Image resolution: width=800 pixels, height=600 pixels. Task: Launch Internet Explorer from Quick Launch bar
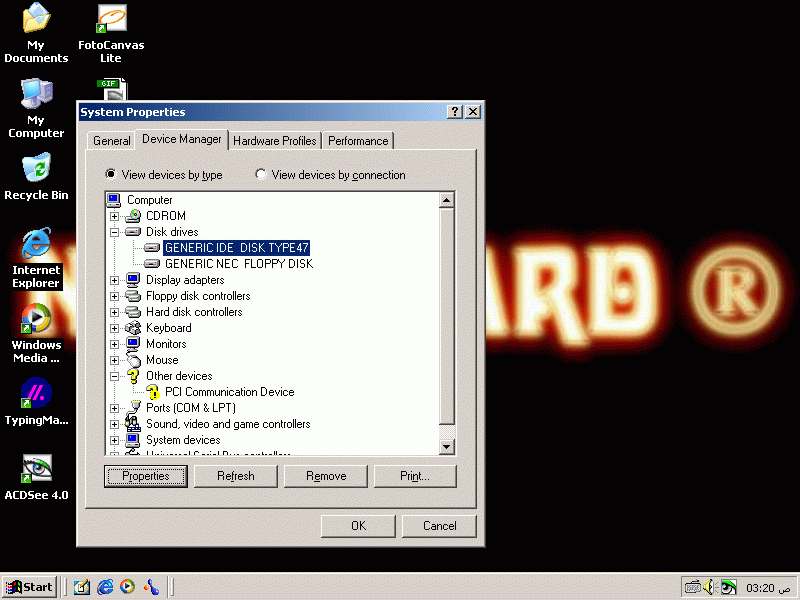(x=105, y=587)
